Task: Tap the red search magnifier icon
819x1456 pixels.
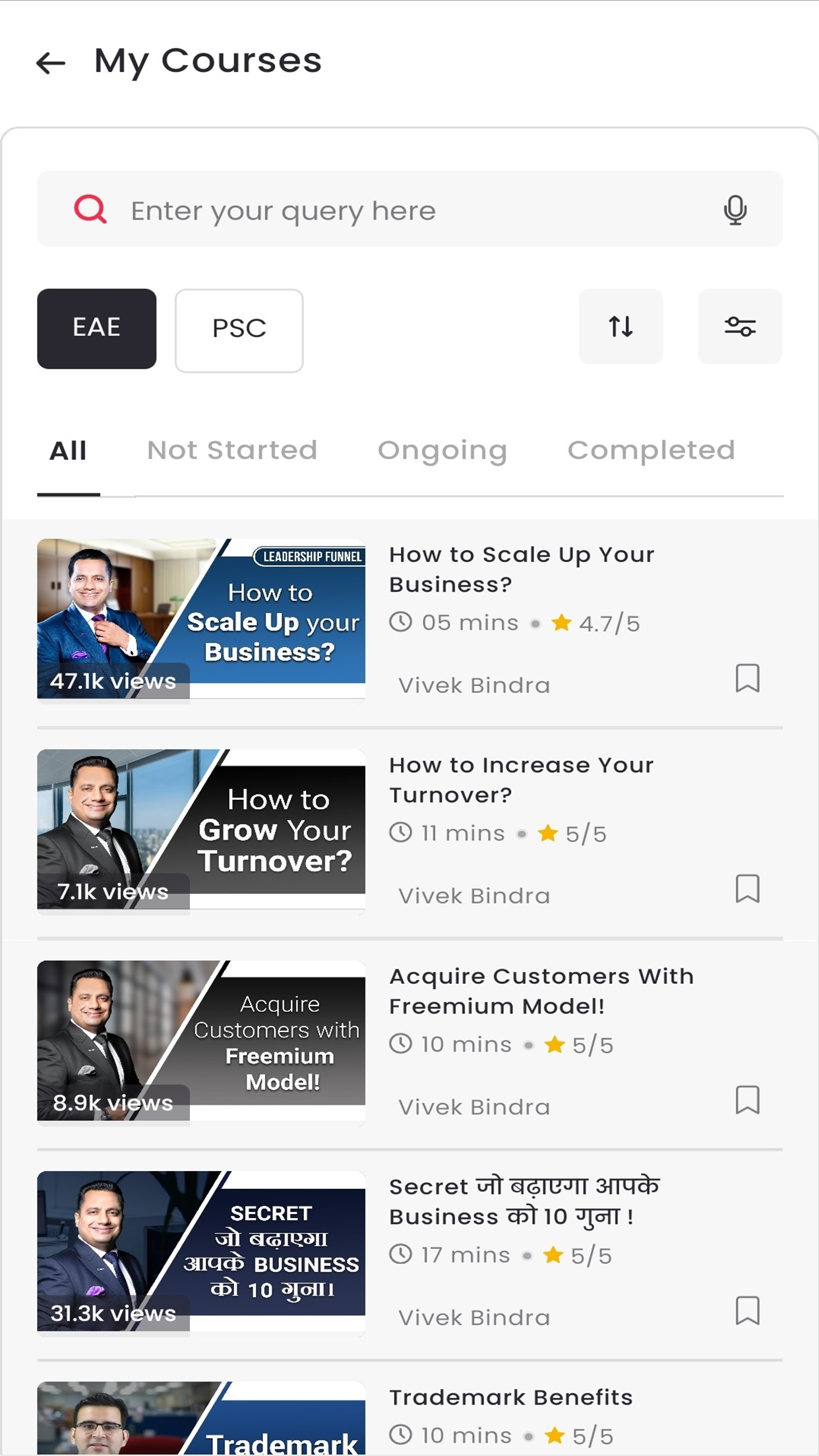Action: point(90,210)
